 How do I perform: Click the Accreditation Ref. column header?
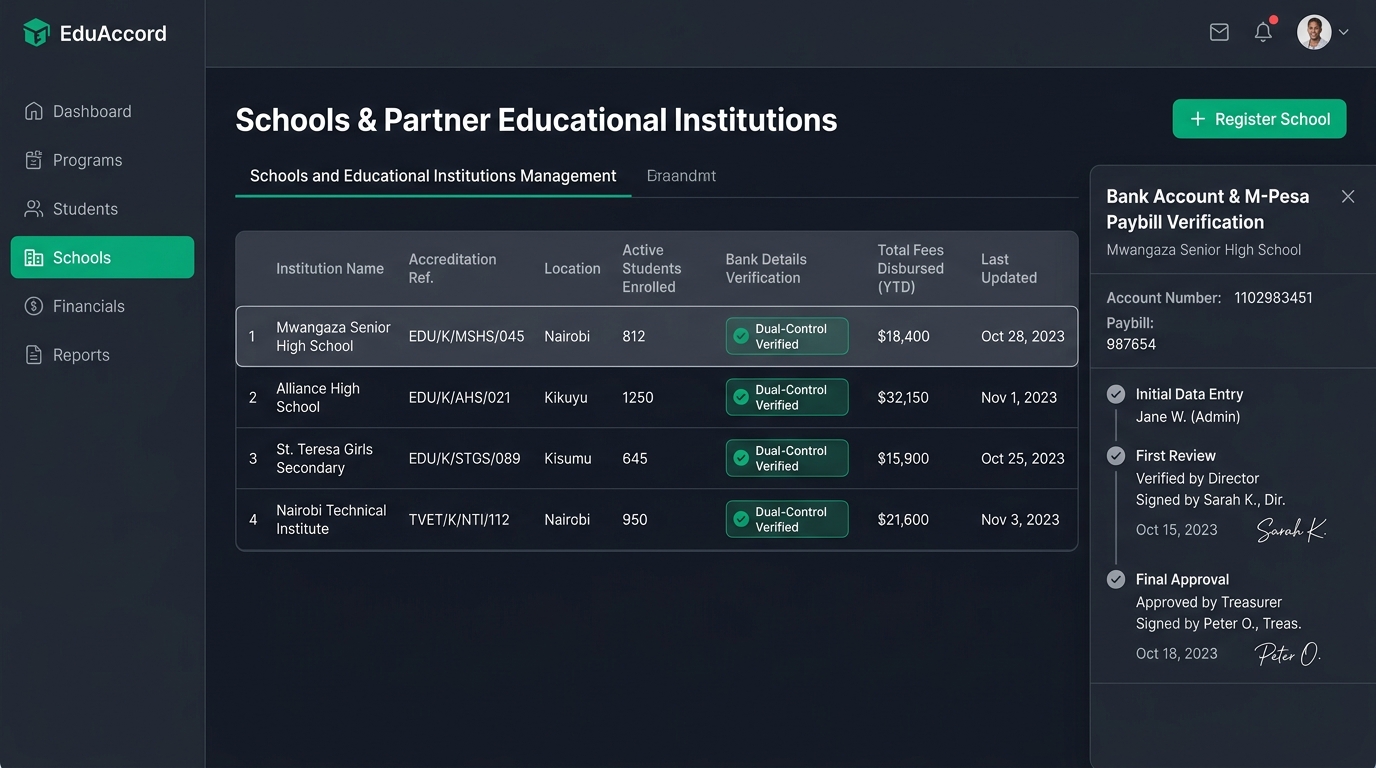452,268
